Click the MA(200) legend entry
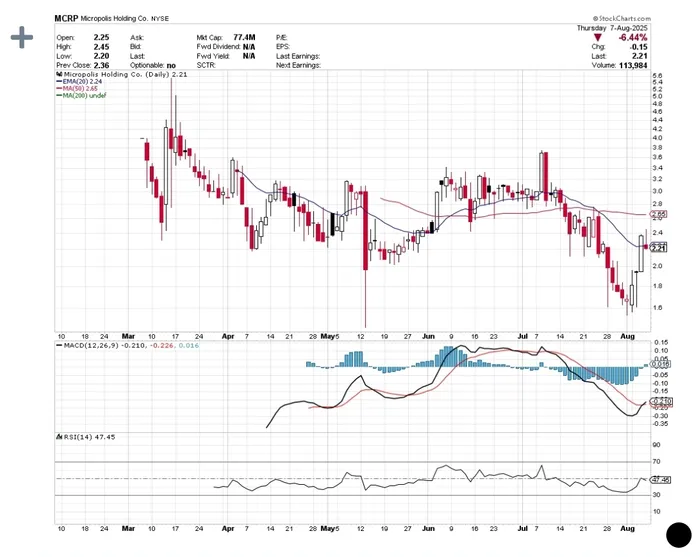The width and height of the screenshot is (700, 557). pyautogui.click(x=82, y=95)
